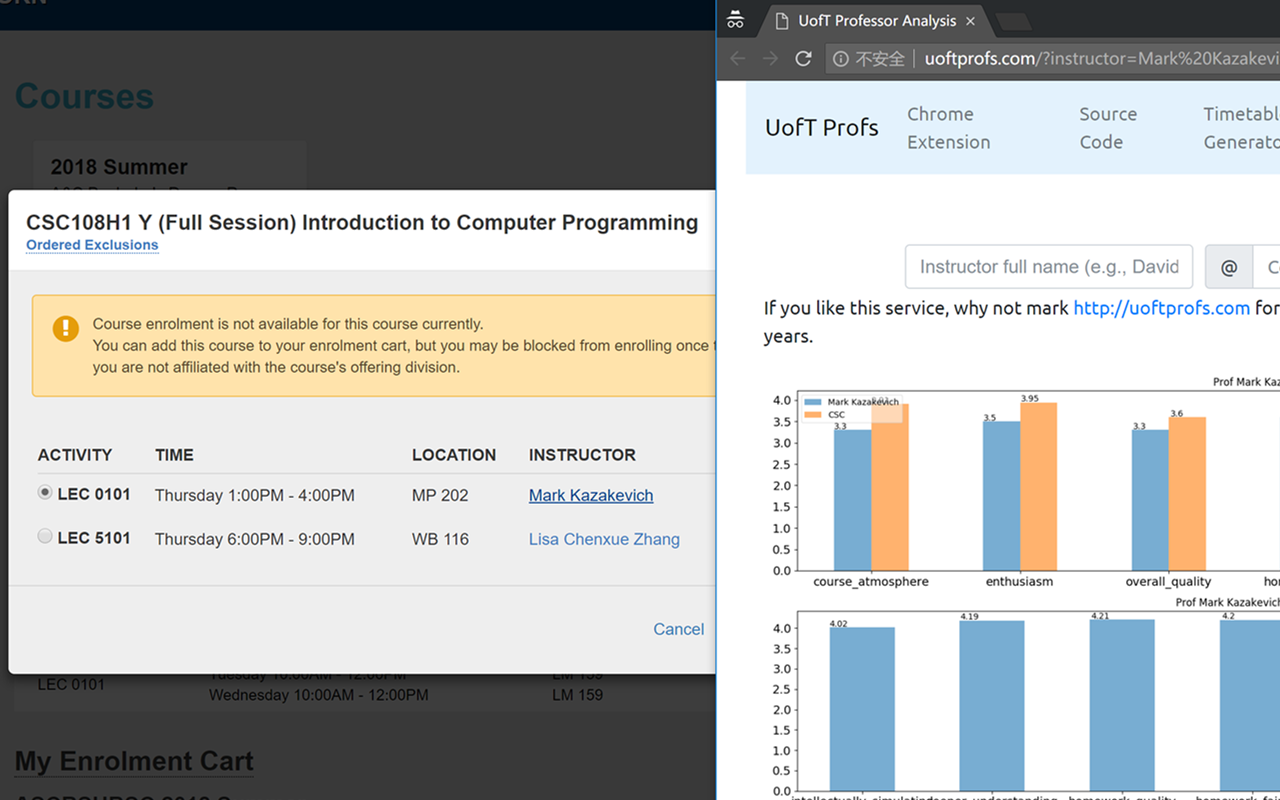Switch to UofT Professor Analysis tab
1280x800 pixels.
[876, 21]
